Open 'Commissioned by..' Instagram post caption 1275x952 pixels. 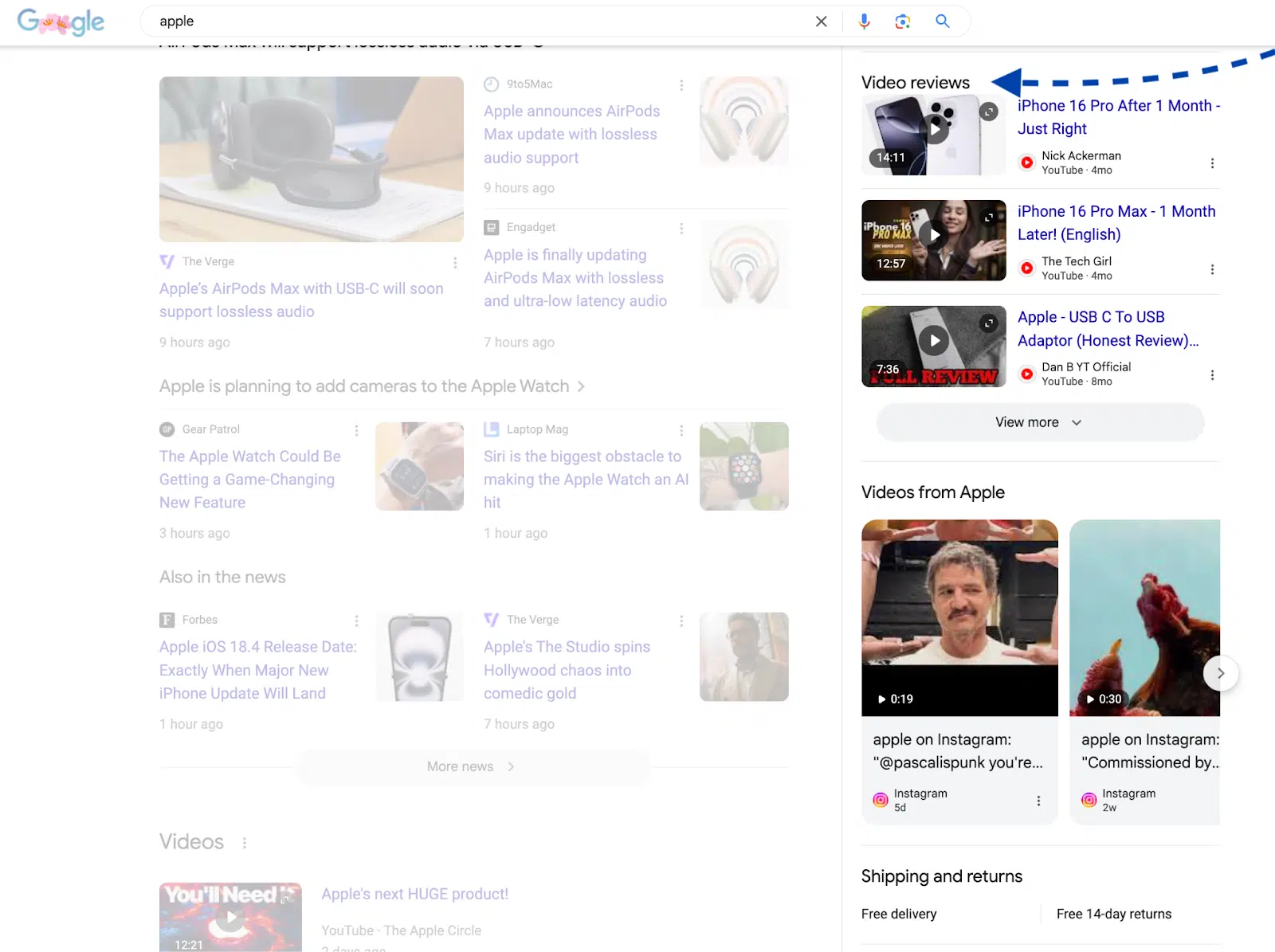tap(1151, 751)
